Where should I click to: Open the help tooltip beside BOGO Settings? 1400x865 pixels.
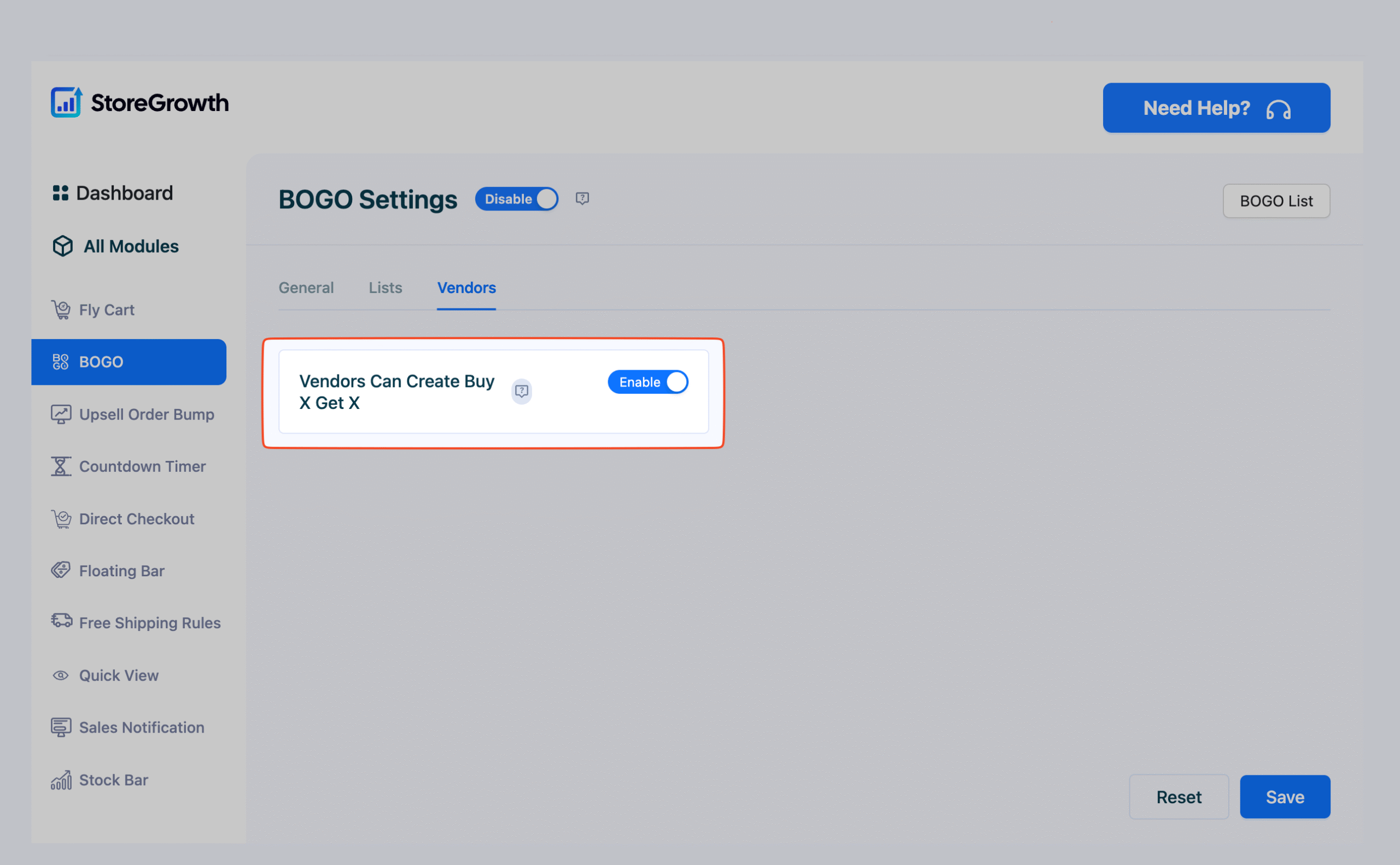click(x=582, y=198)
